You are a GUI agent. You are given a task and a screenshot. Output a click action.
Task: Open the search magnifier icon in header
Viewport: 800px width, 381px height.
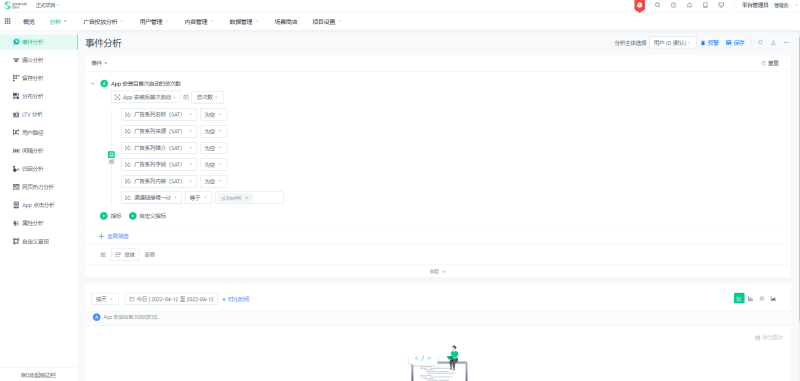click(x=657, y=5)
